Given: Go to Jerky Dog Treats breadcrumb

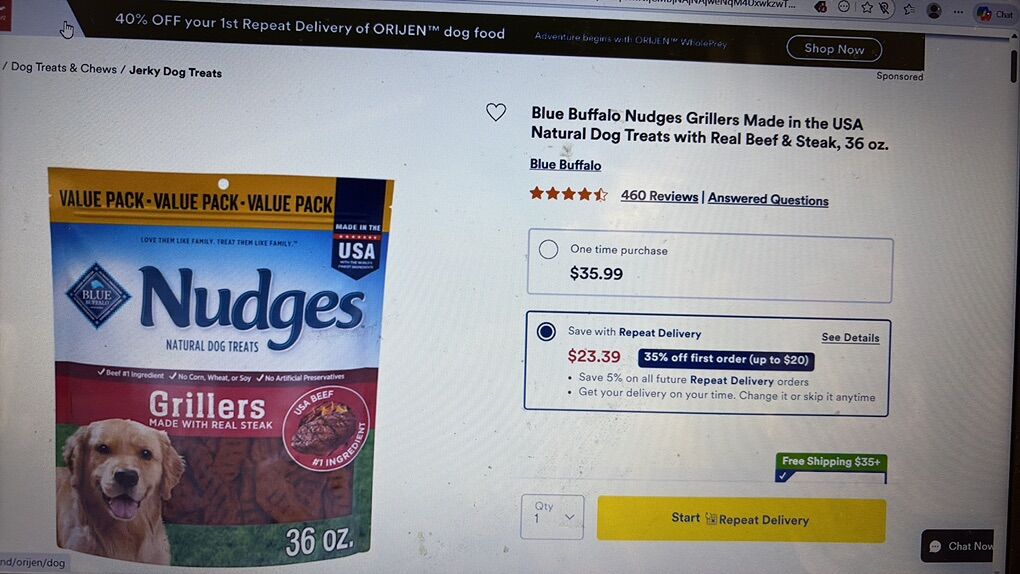Looking at the screenshot, I should [175, 72].
